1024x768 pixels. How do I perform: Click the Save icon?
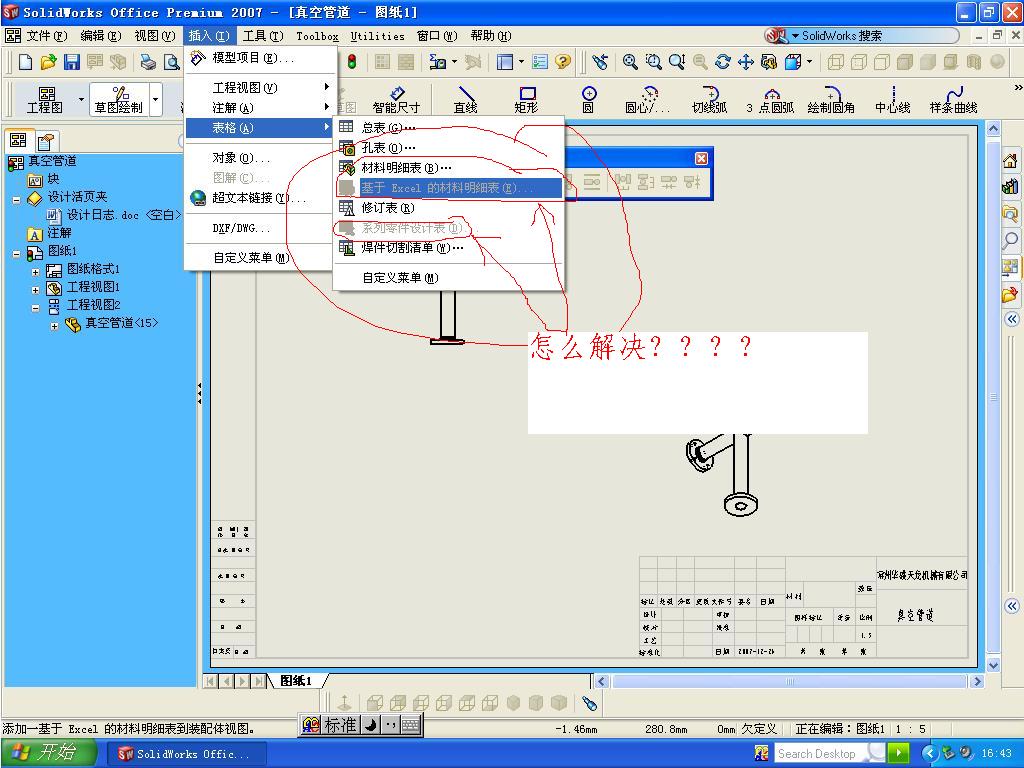[x=71, y=62]
